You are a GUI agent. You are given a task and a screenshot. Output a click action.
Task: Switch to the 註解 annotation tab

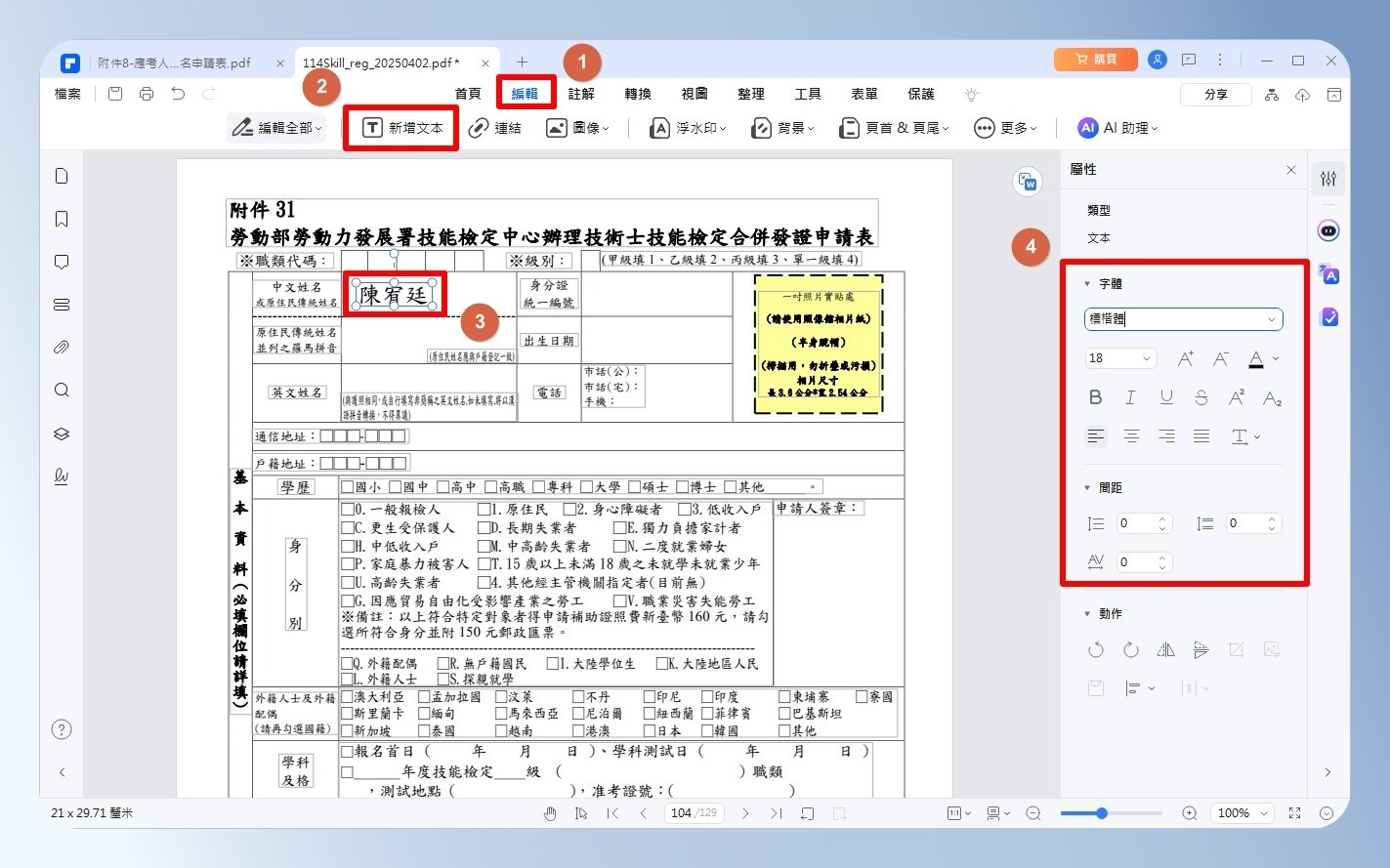tap(581, 94)
